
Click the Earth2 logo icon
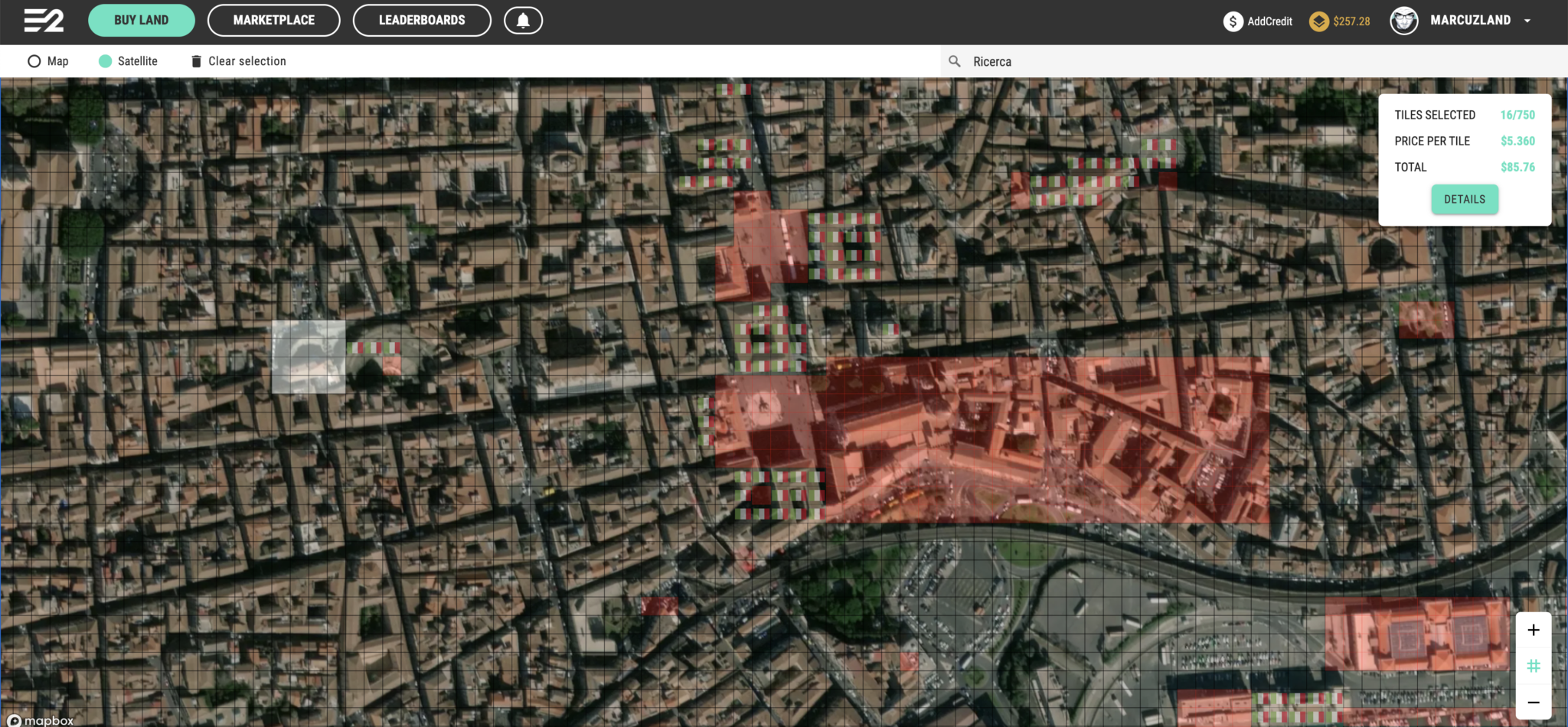pyautogui.click(x=44, y=21)
